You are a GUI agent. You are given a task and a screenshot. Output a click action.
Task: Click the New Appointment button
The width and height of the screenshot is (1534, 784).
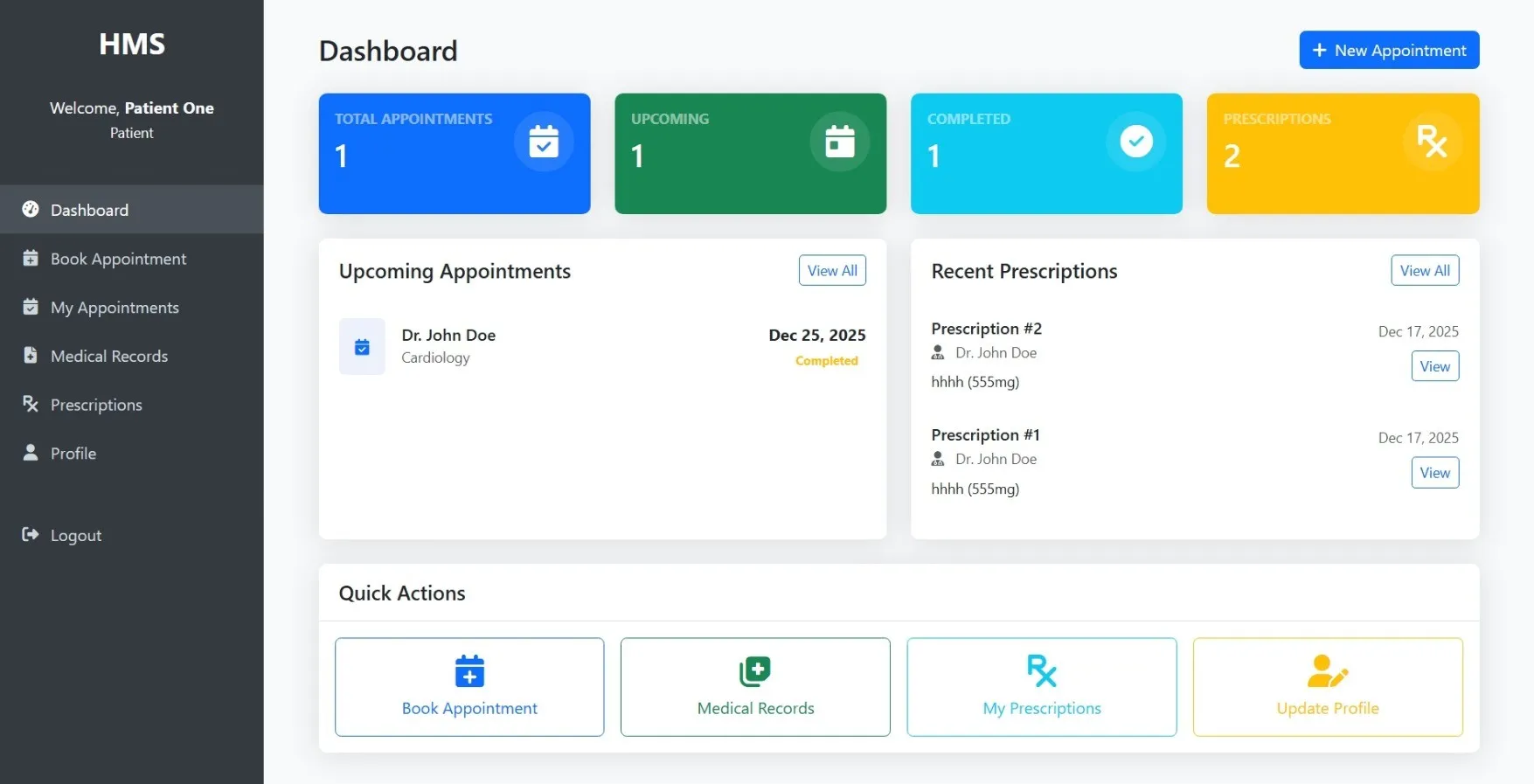pos(1389,50)
